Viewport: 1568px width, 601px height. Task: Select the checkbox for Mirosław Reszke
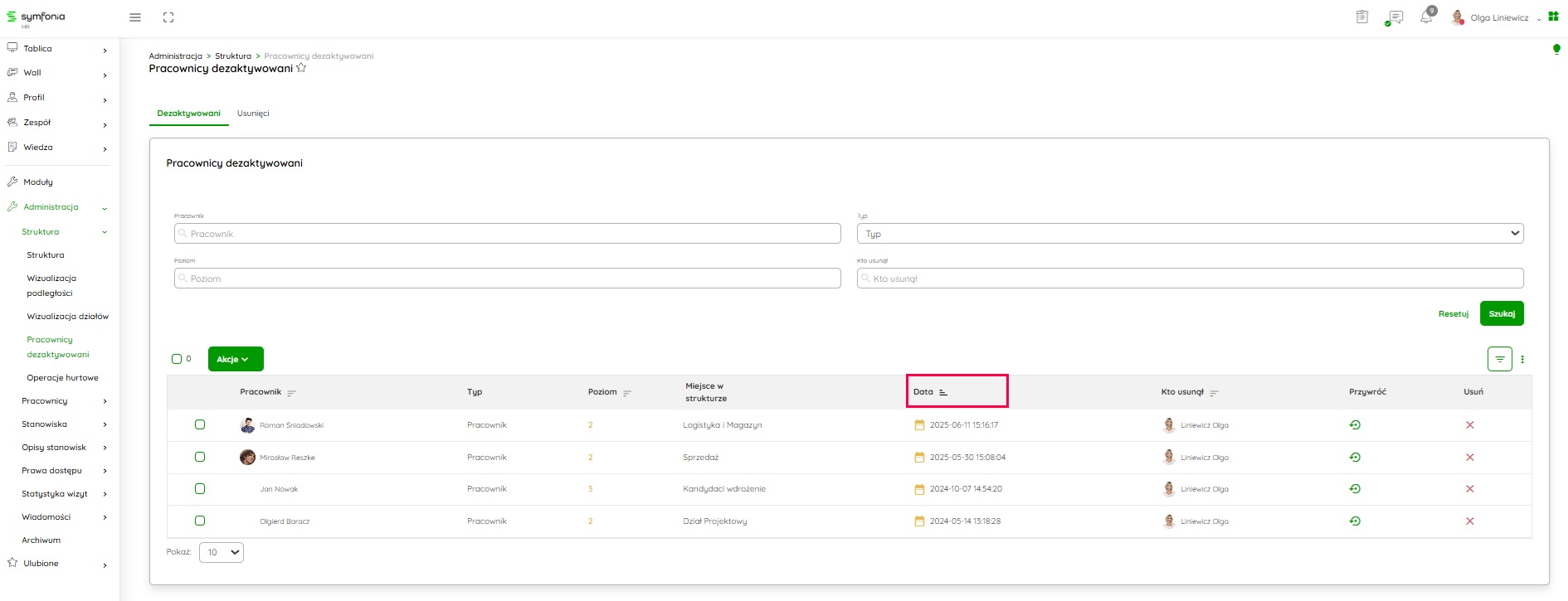pos(200,457)
